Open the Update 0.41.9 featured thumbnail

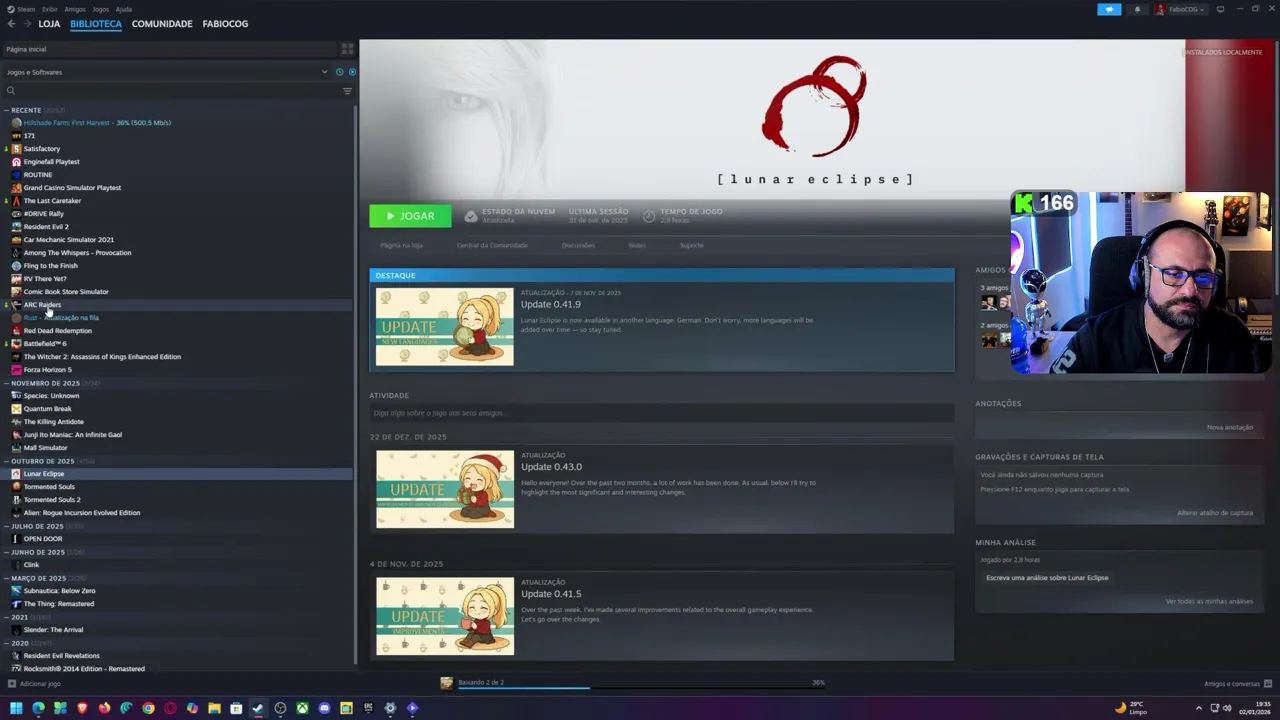tap(445, 327)
